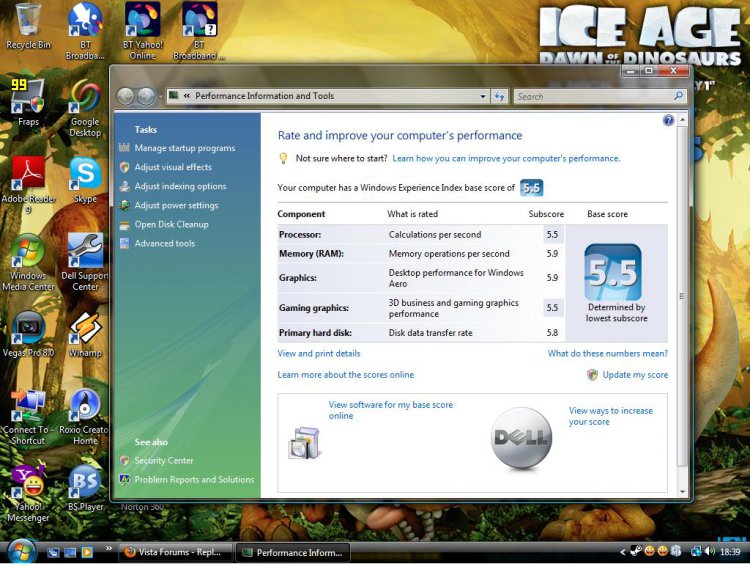
Task: Expand the quick launch overflow chevron
Action: 109,549
